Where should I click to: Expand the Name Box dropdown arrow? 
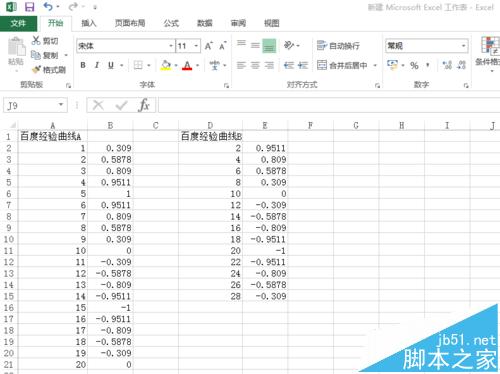(x=61, y=105)
